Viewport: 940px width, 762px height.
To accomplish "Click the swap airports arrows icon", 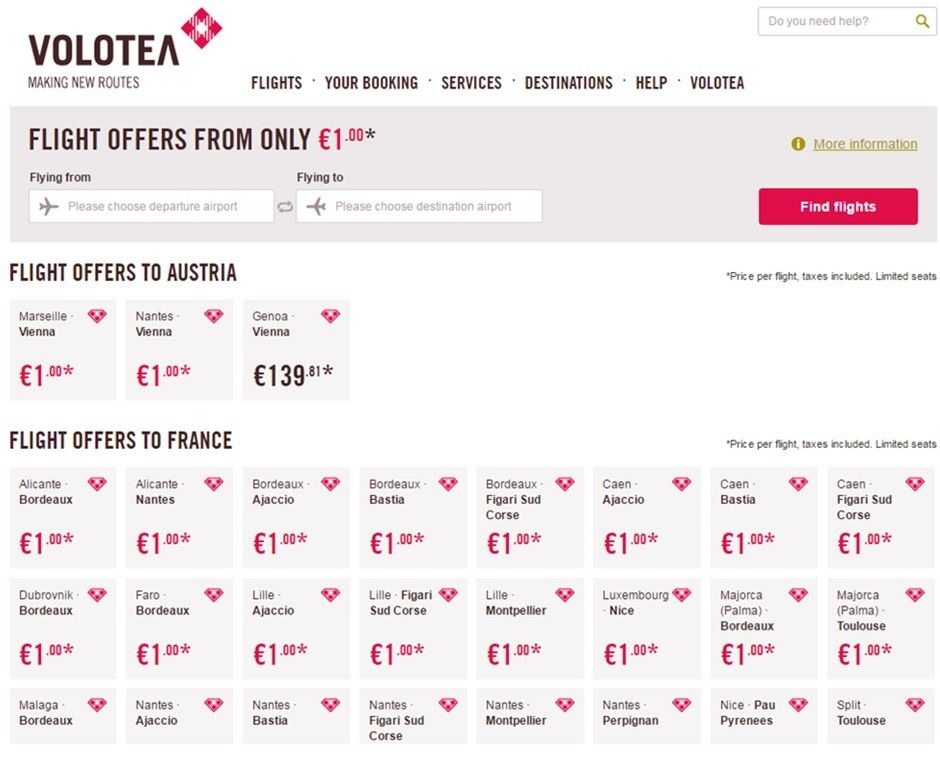I will coord(285,207).
